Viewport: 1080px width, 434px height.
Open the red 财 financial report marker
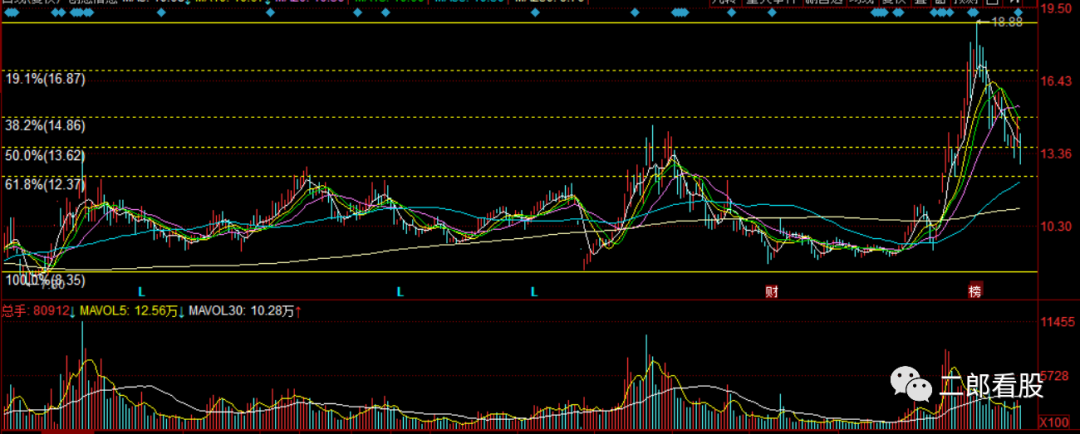coord(771,291)
